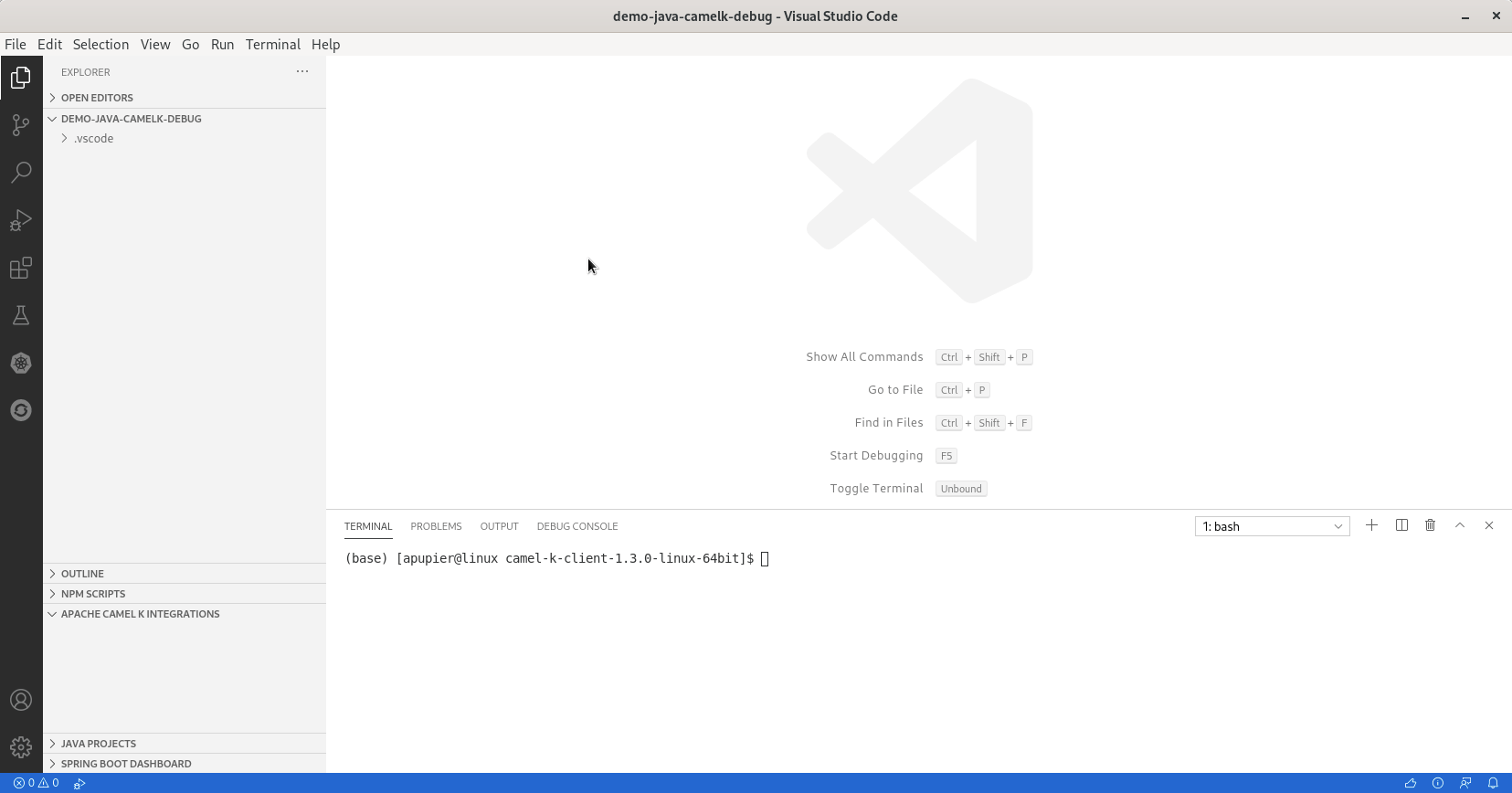
Task: Expand the .vscode folder
Action: [93, 139]
